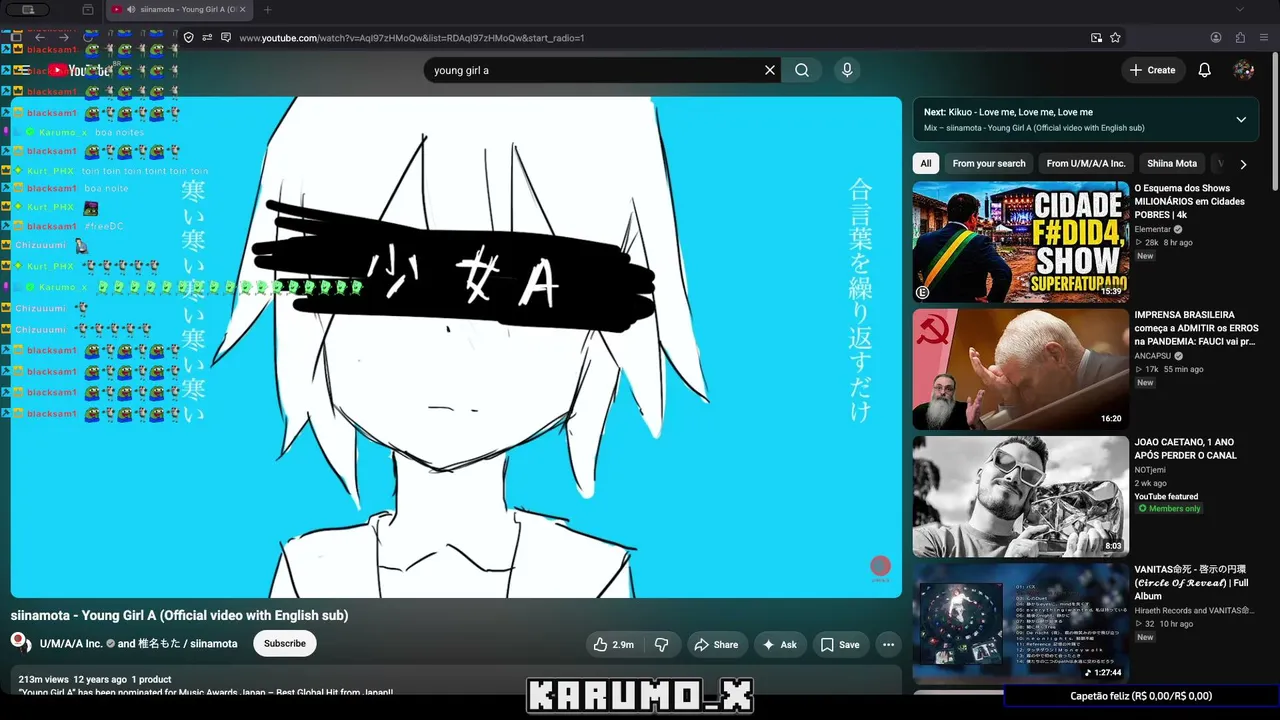The height and width of the screenshot is (720, 1280).
Task: Select the 'From U/M/A/A Inc.' chip
Action: (x=1086, y=164)
